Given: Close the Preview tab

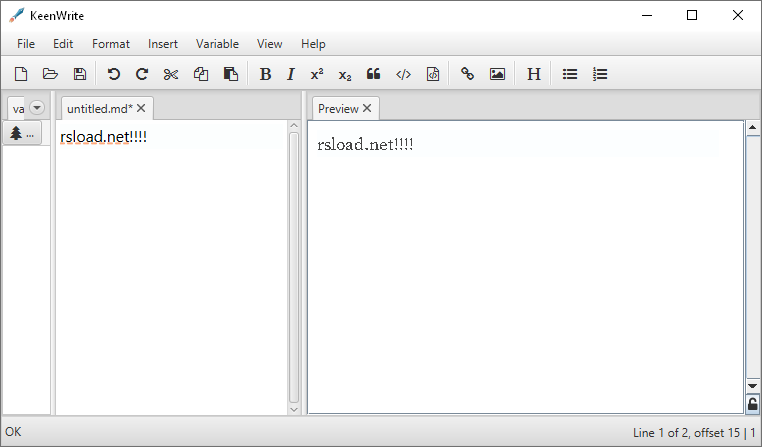Looking at the screenshot, I should [x=367, y=108].
